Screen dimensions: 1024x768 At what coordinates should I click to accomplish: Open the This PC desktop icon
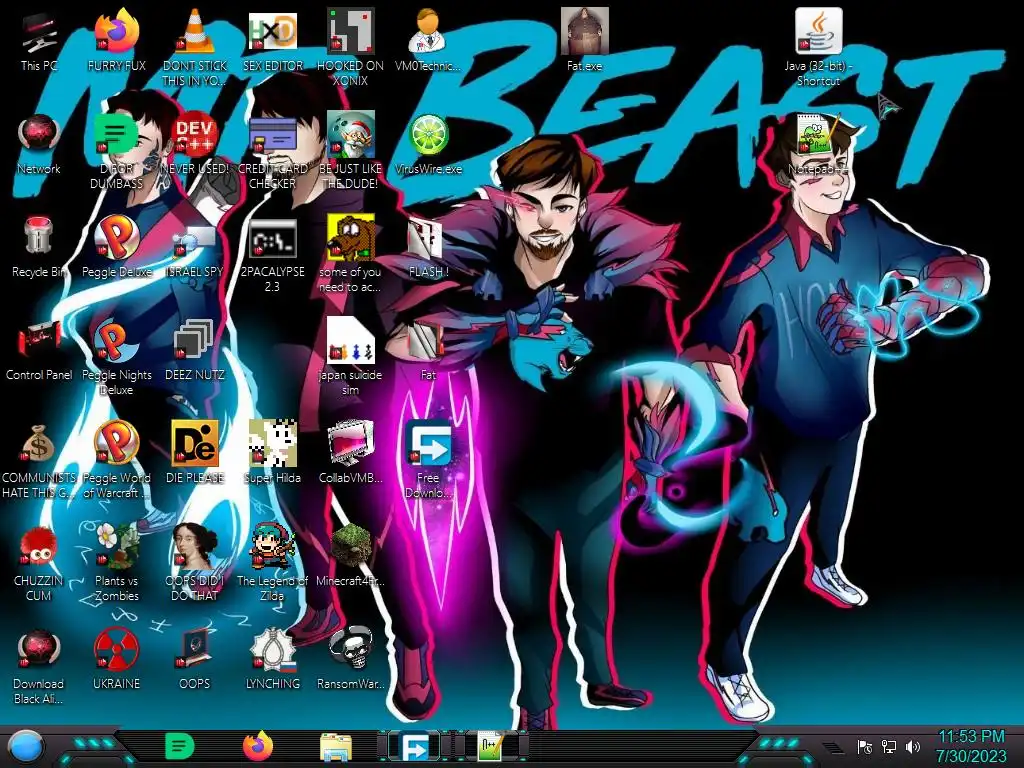pyautogui.click(x=39, y=33)
